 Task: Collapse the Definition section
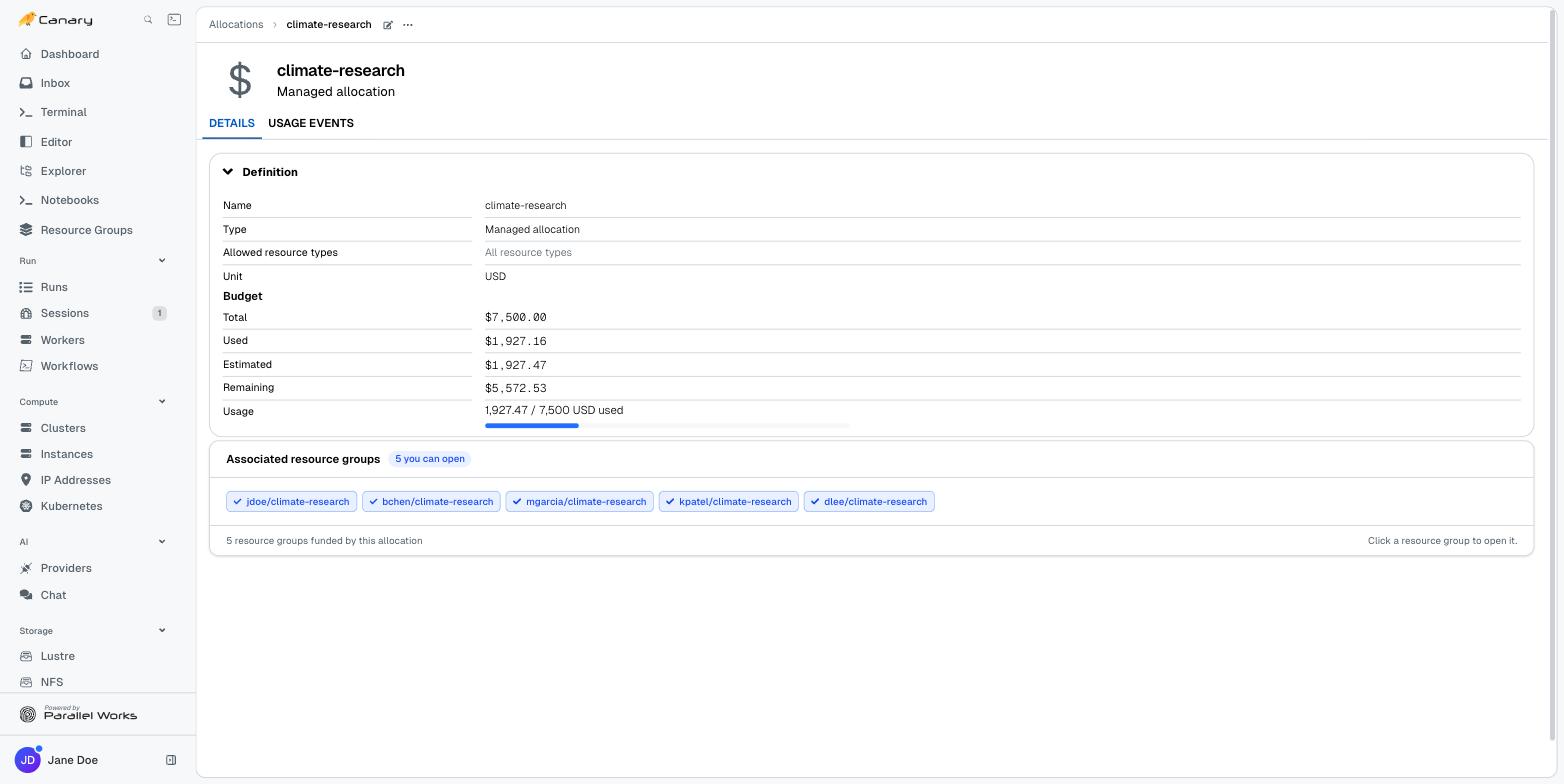click(228, 172)
